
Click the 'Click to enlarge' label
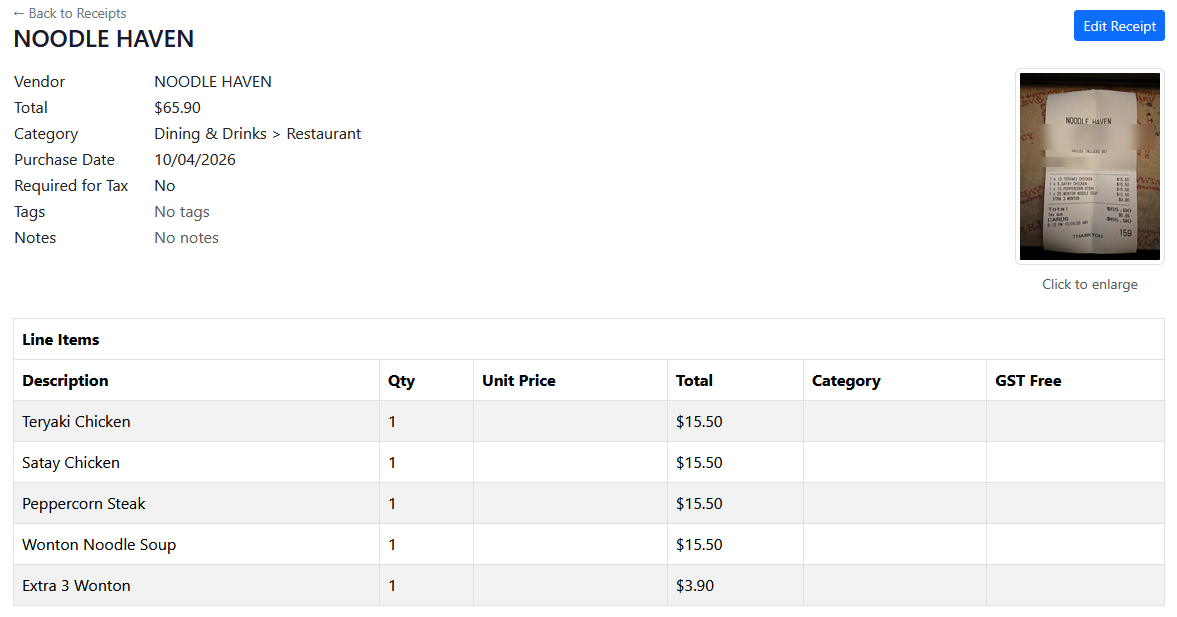(x=1089, y=284)
